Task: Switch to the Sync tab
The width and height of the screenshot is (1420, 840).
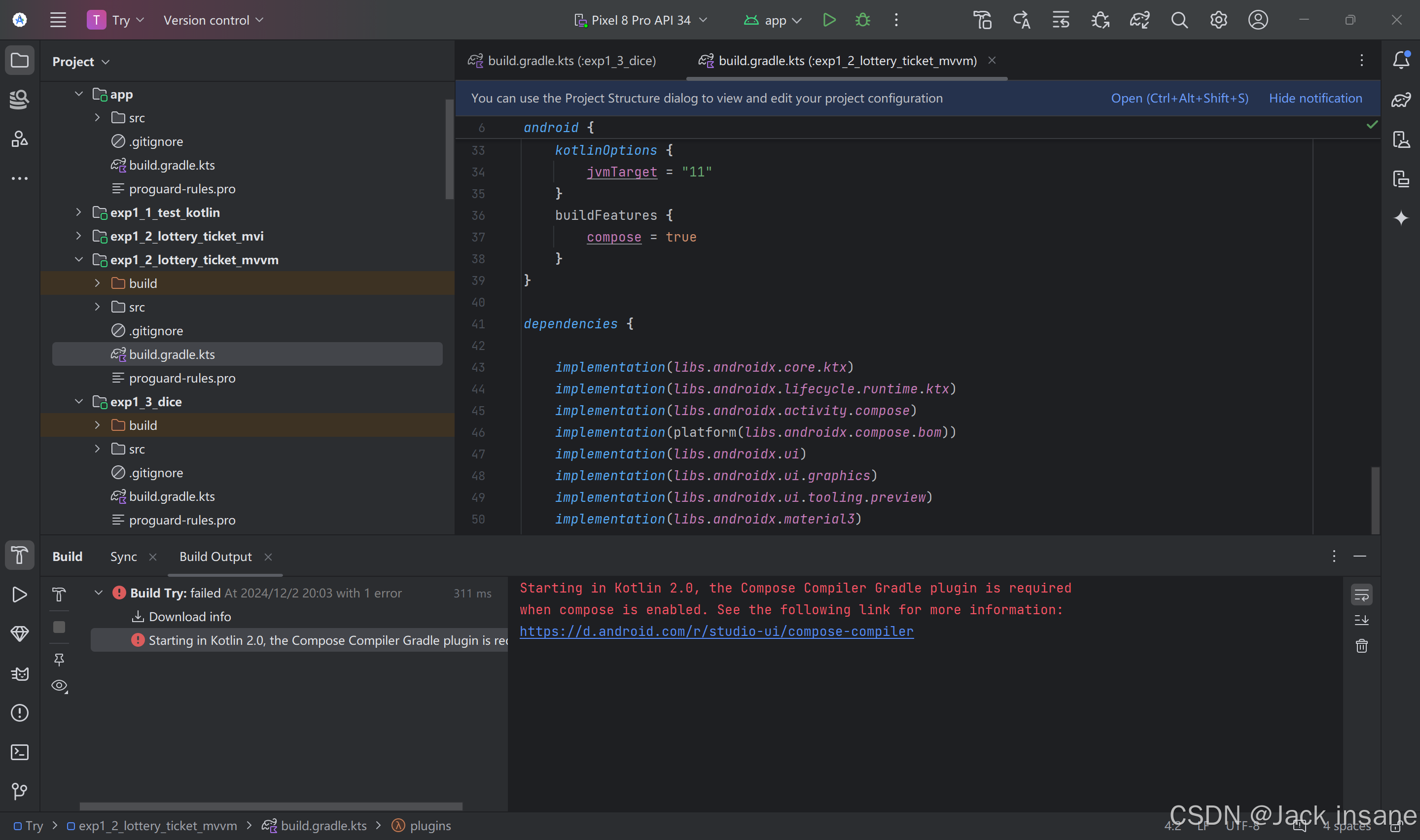Action: 123,557
